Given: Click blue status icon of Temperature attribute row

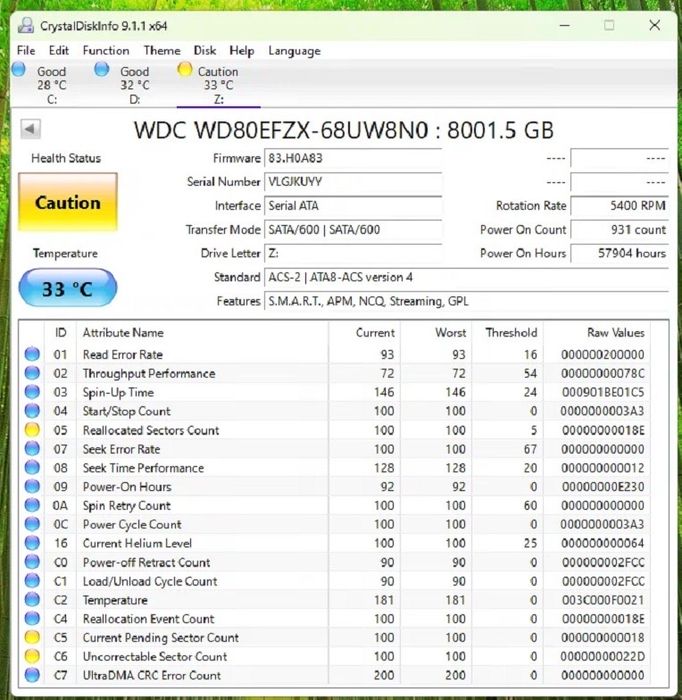Looking at the screenshot, I should pyautogui.click(x=32, y=600).
